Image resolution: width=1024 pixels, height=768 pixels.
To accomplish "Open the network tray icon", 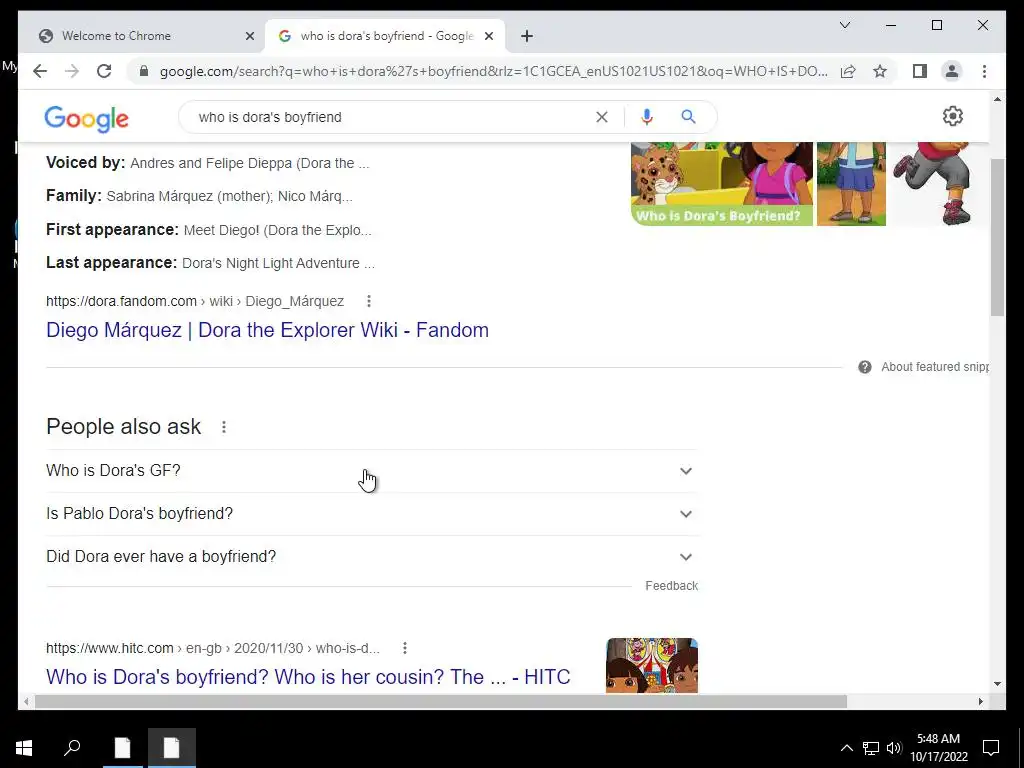I will point(871,748).
